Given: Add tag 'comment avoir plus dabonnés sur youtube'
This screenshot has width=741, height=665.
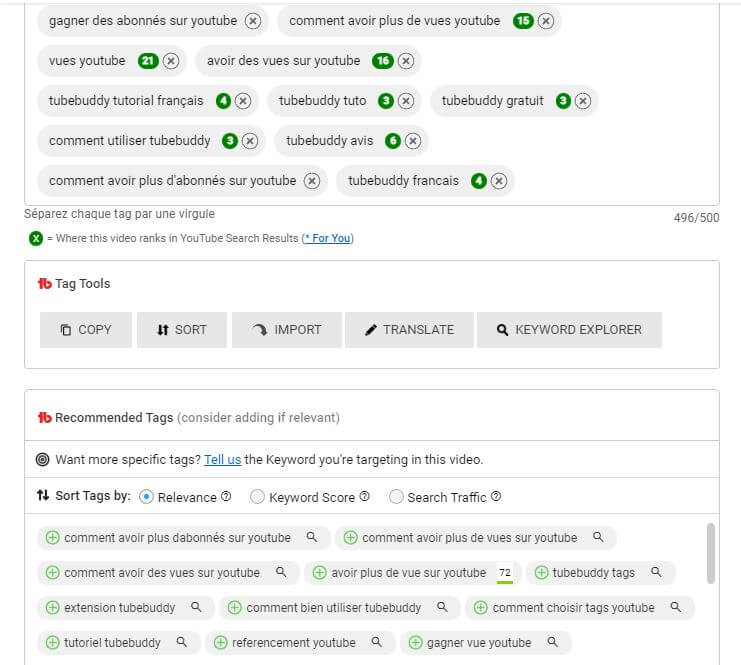Looking at the screenshot, I should pyautogui.click(x=52, y=538).
